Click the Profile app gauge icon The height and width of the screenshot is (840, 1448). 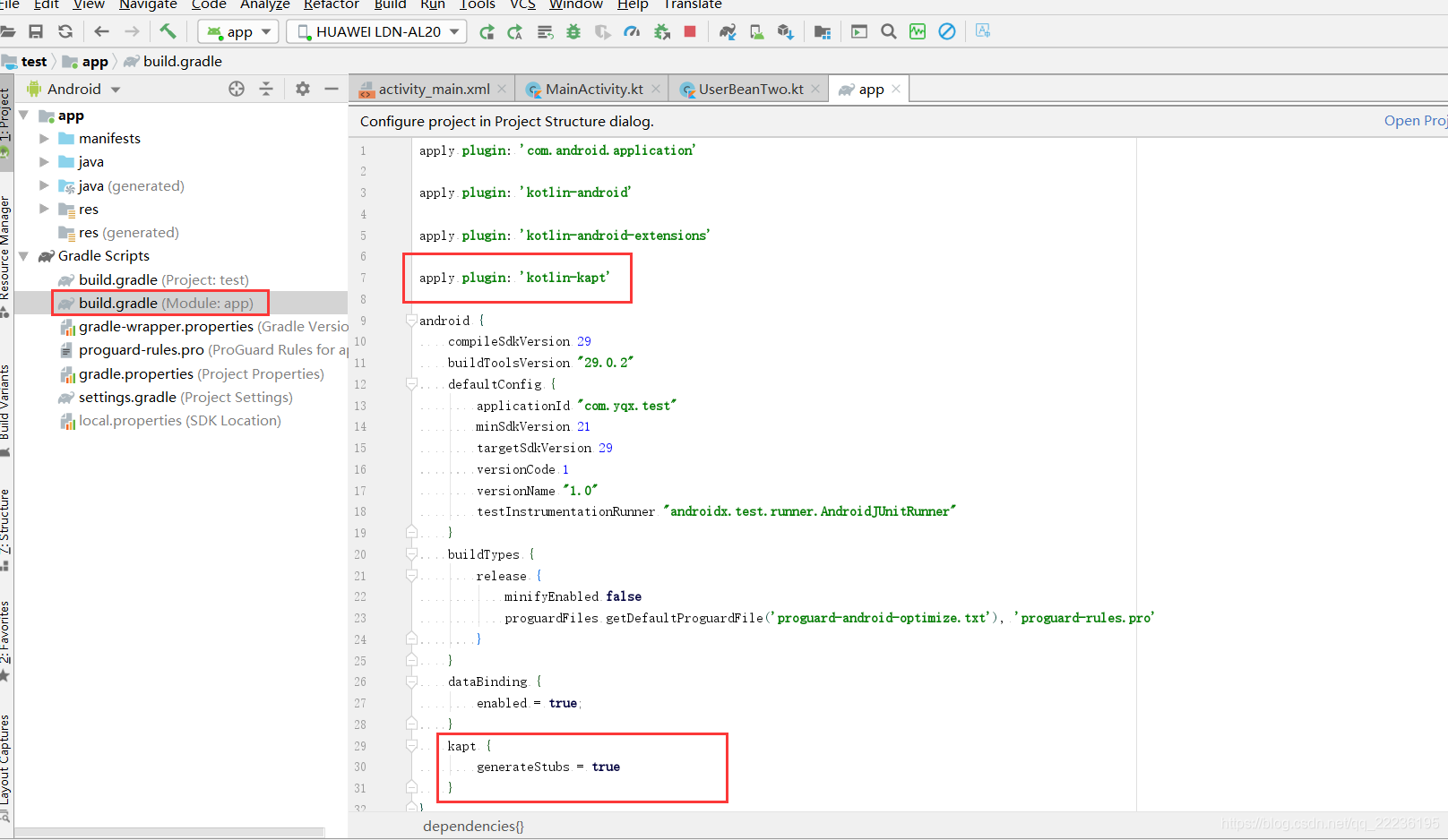(632, 32)
